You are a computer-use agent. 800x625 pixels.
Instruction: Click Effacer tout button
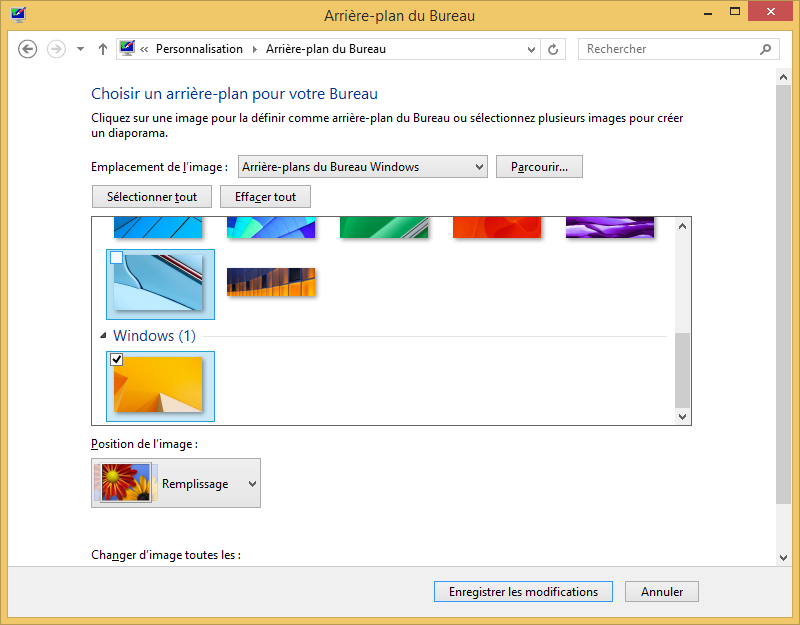(265, 197)
